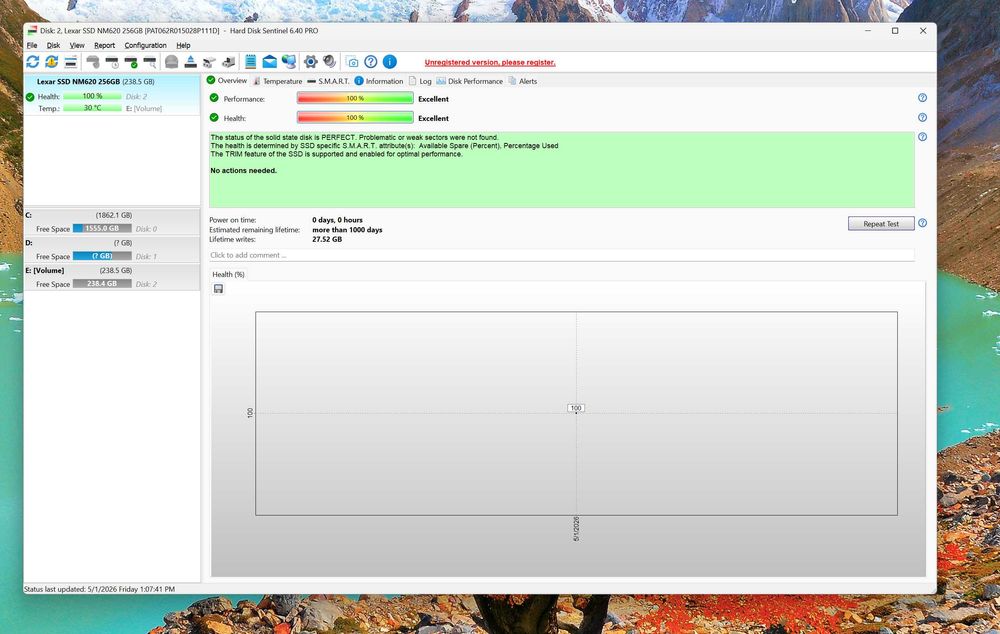The width and height of the screenshot is (1000, 634).
Task: Select the Lexar SSD NM620 256GB disk entry
Action: coord(112,94)
